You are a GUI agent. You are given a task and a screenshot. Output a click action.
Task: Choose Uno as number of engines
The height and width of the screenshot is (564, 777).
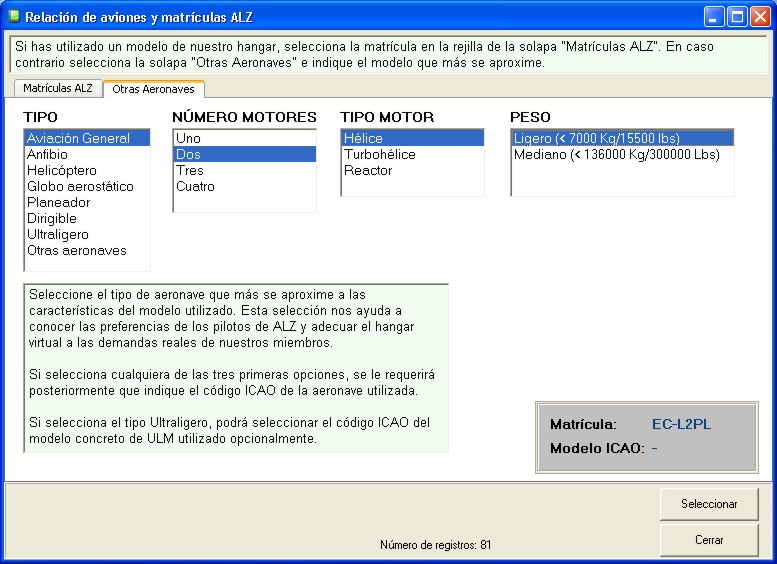[245, 138]
